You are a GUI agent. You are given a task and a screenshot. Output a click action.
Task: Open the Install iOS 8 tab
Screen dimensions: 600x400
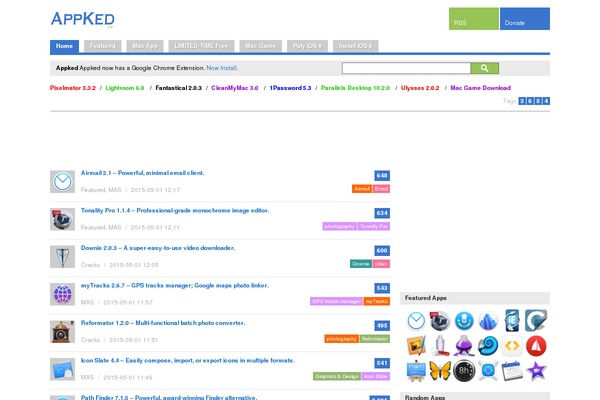[x=355, y=46]
